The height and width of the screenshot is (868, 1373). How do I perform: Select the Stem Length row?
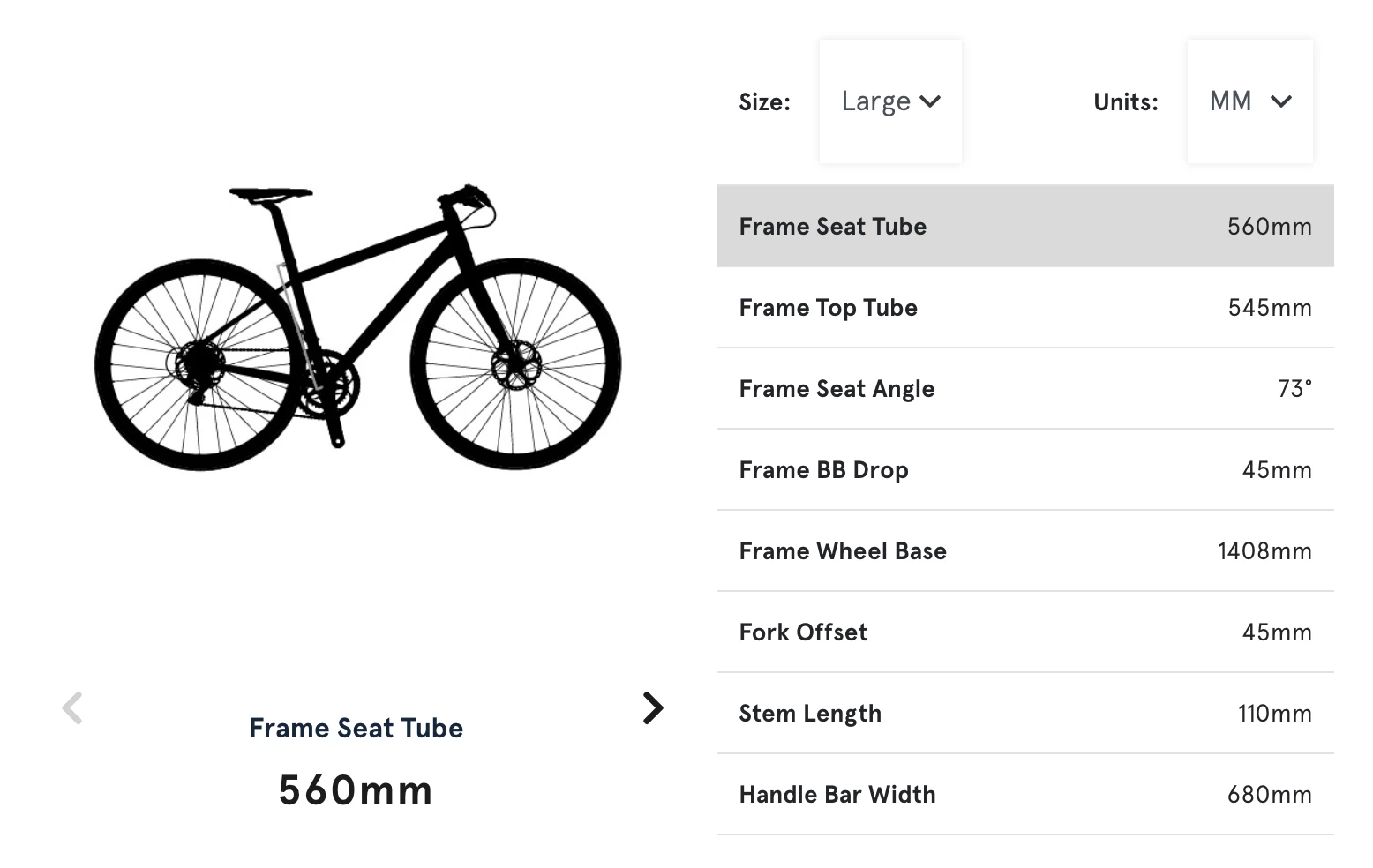[1025, 713]
